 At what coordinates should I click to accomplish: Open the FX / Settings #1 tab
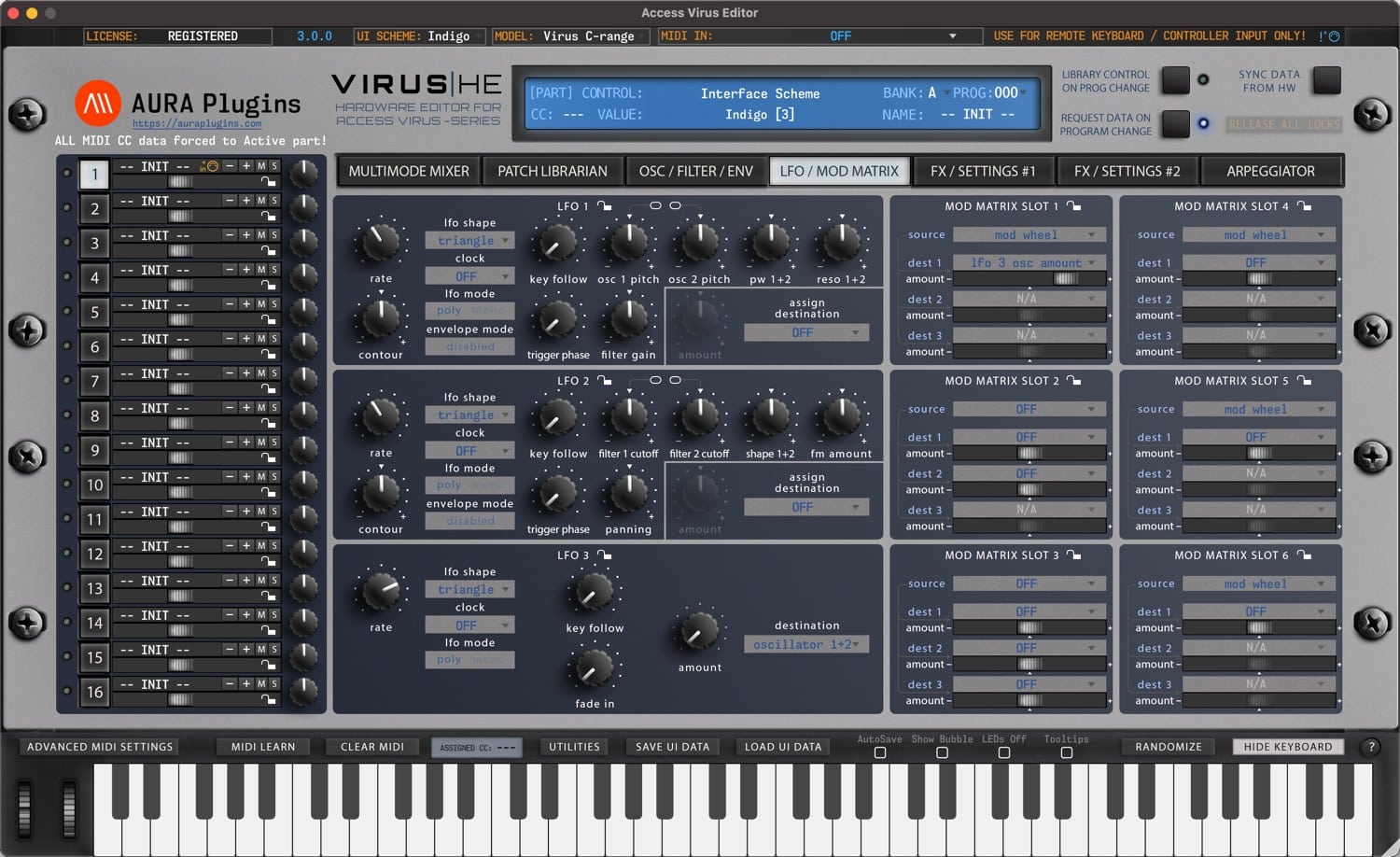(x=983, y=171)
